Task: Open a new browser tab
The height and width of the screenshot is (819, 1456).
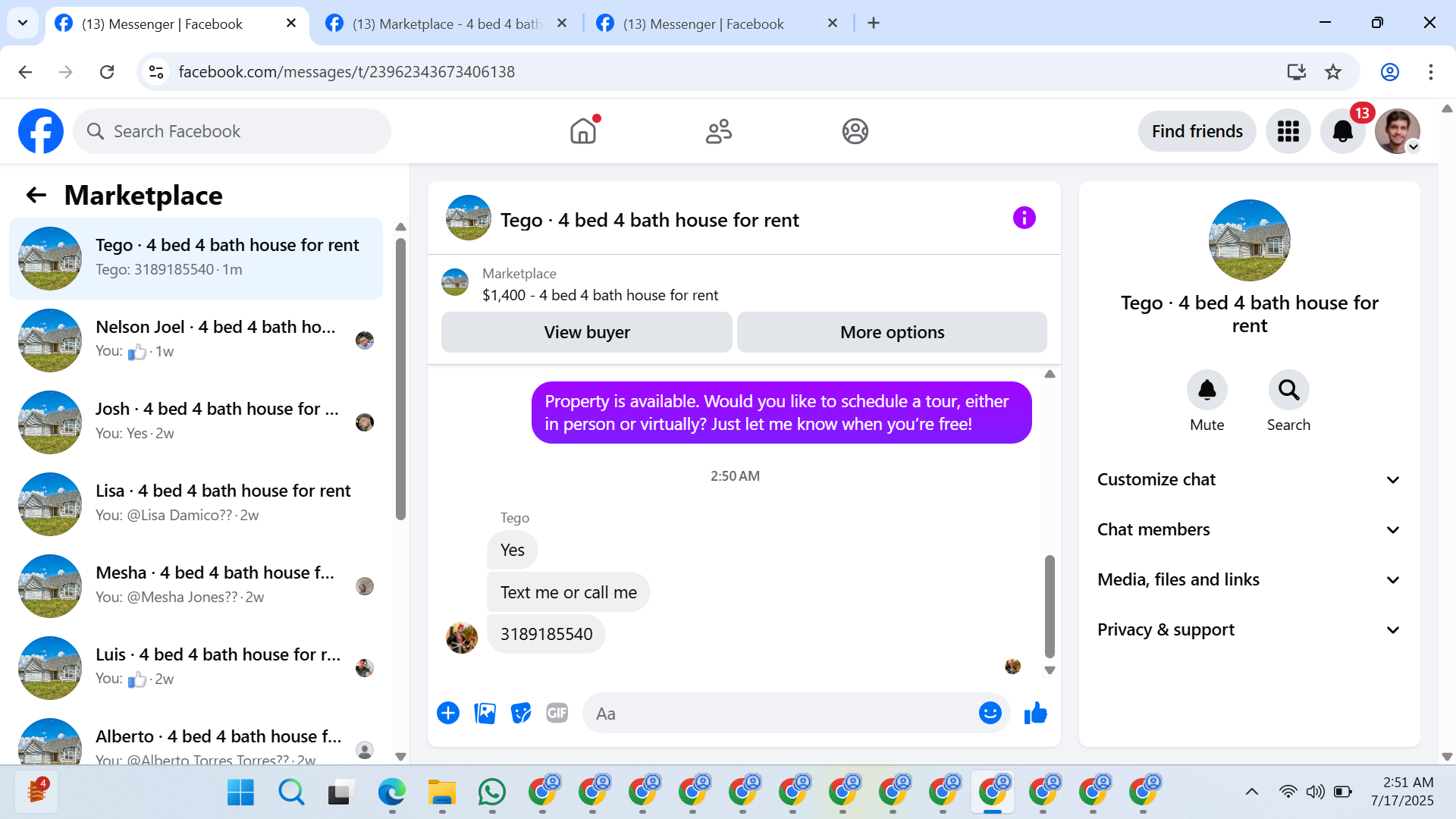Action: 874,24
